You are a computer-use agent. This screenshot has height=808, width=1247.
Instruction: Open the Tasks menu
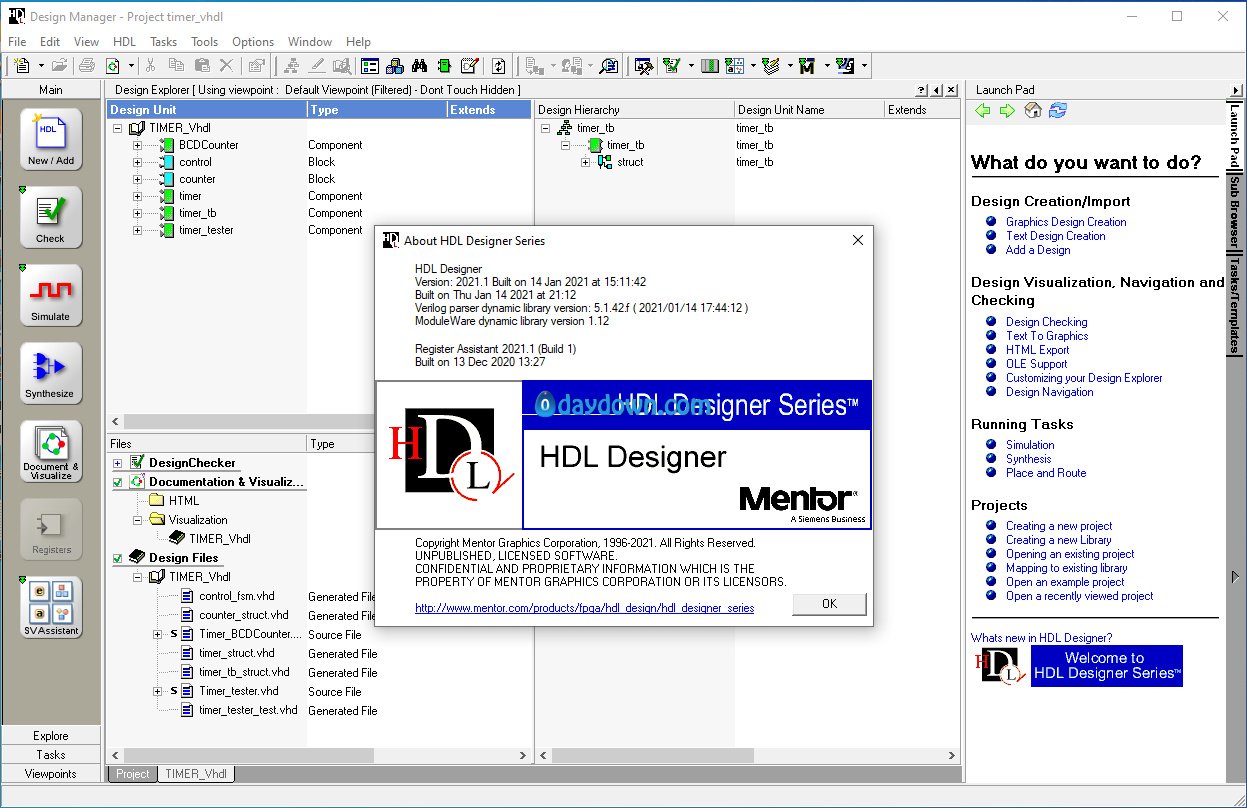163,42
